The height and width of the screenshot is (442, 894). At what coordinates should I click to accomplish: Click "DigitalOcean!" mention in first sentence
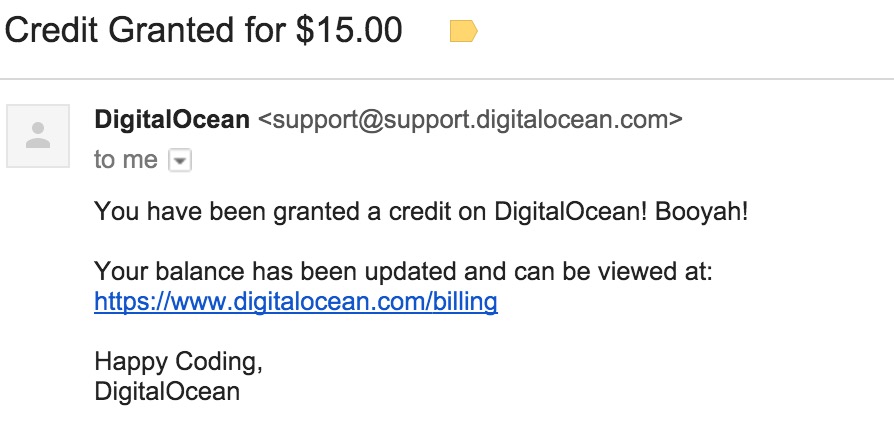(x=571, y=212)
